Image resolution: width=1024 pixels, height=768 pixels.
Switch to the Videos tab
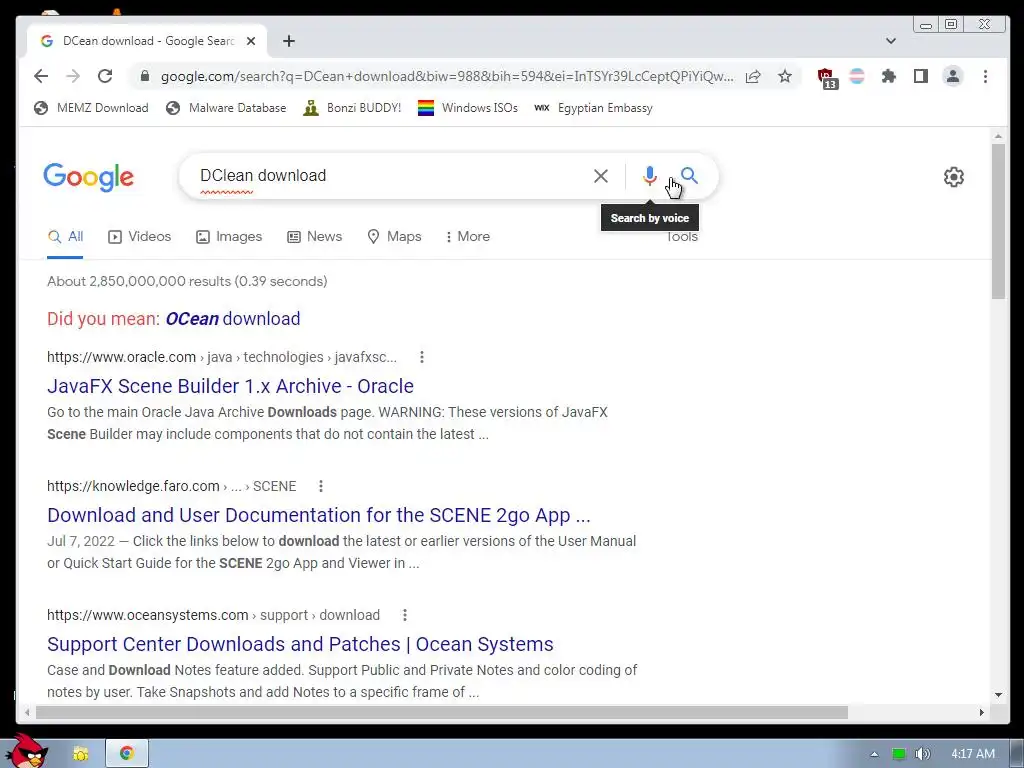(x=139, y=236)
